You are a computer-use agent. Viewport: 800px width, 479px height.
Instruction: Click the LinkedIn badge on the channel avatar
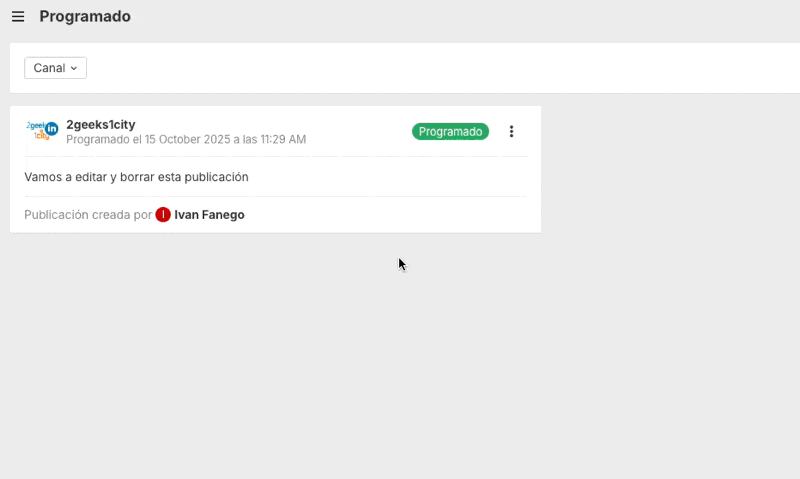[x=52, y=128]
